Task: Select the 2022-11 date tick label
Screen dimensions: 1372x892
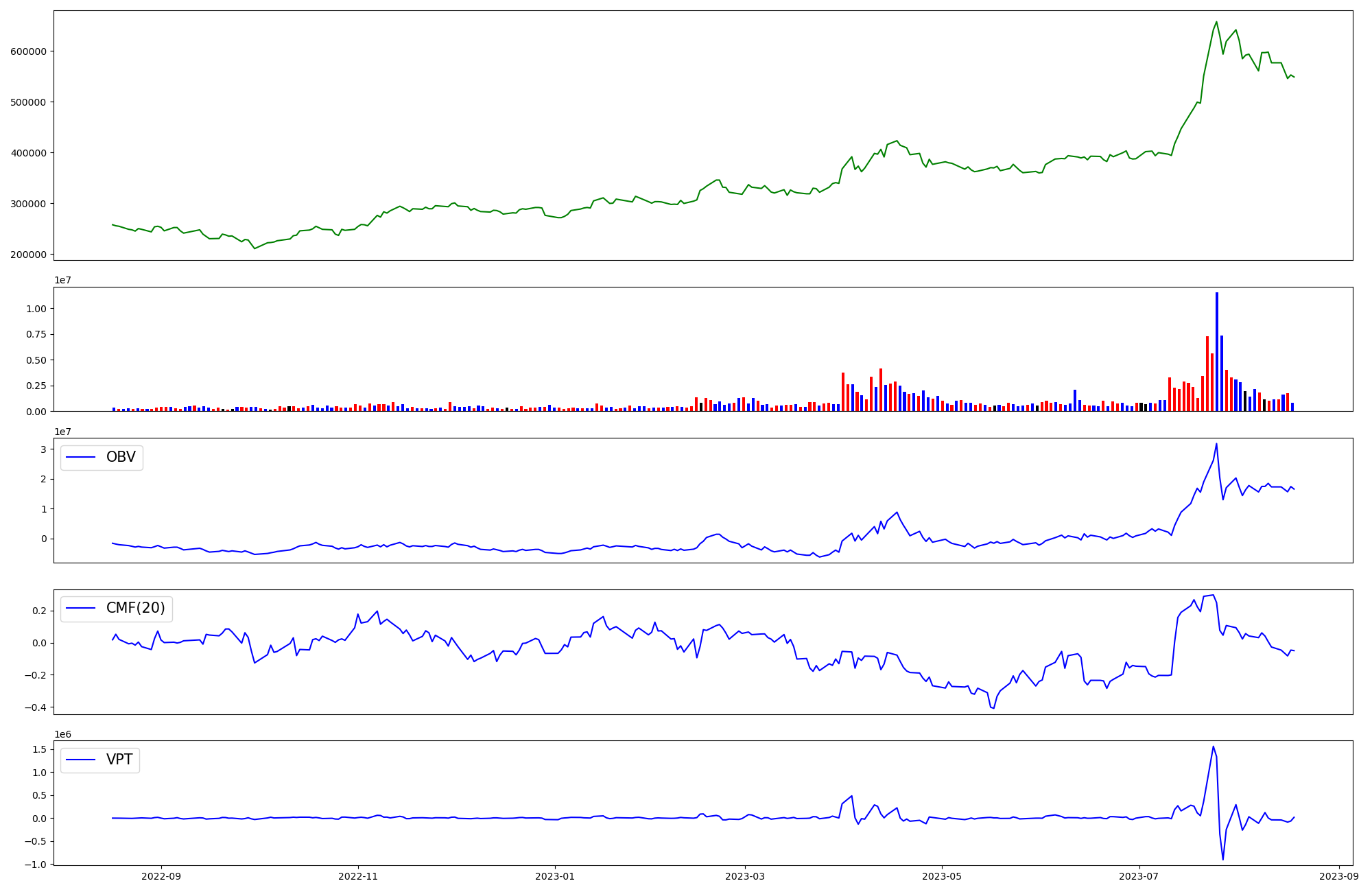Action: (x=358, y=876)
